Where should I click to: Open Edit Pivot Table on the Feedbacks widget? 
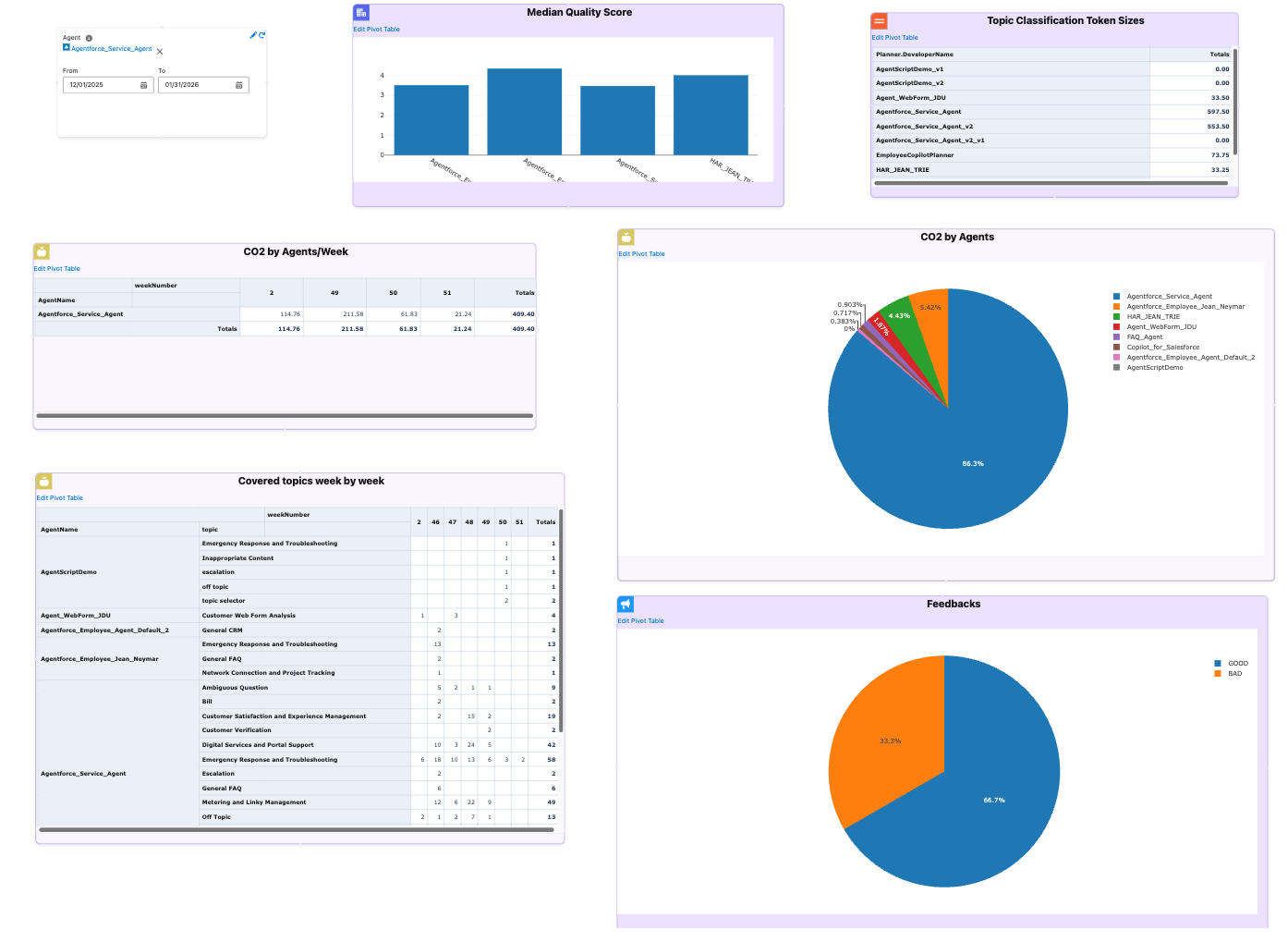point(640,620)
